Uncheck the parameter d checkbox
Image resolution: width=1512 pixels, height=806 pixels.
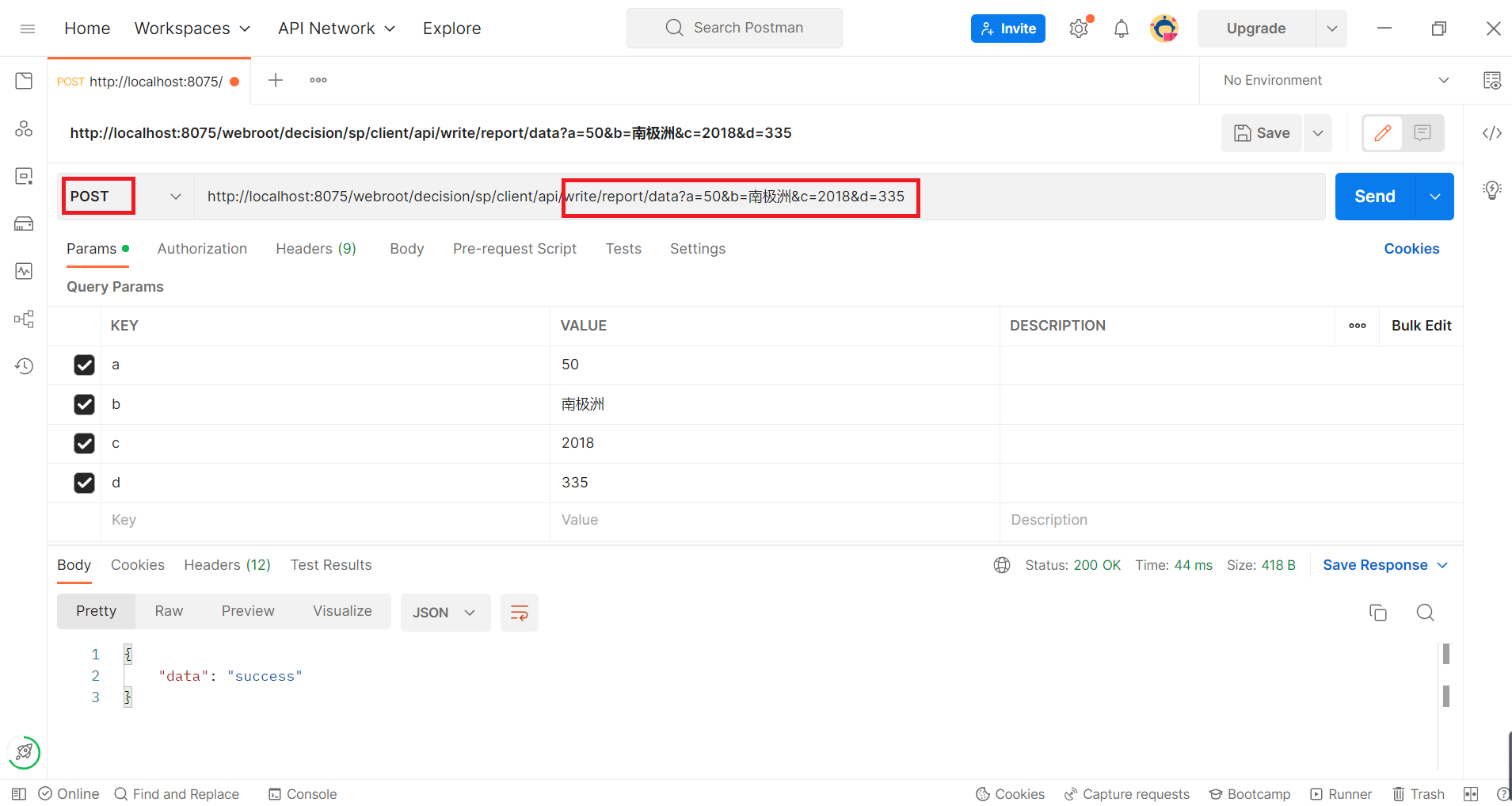tap(84, 483)
